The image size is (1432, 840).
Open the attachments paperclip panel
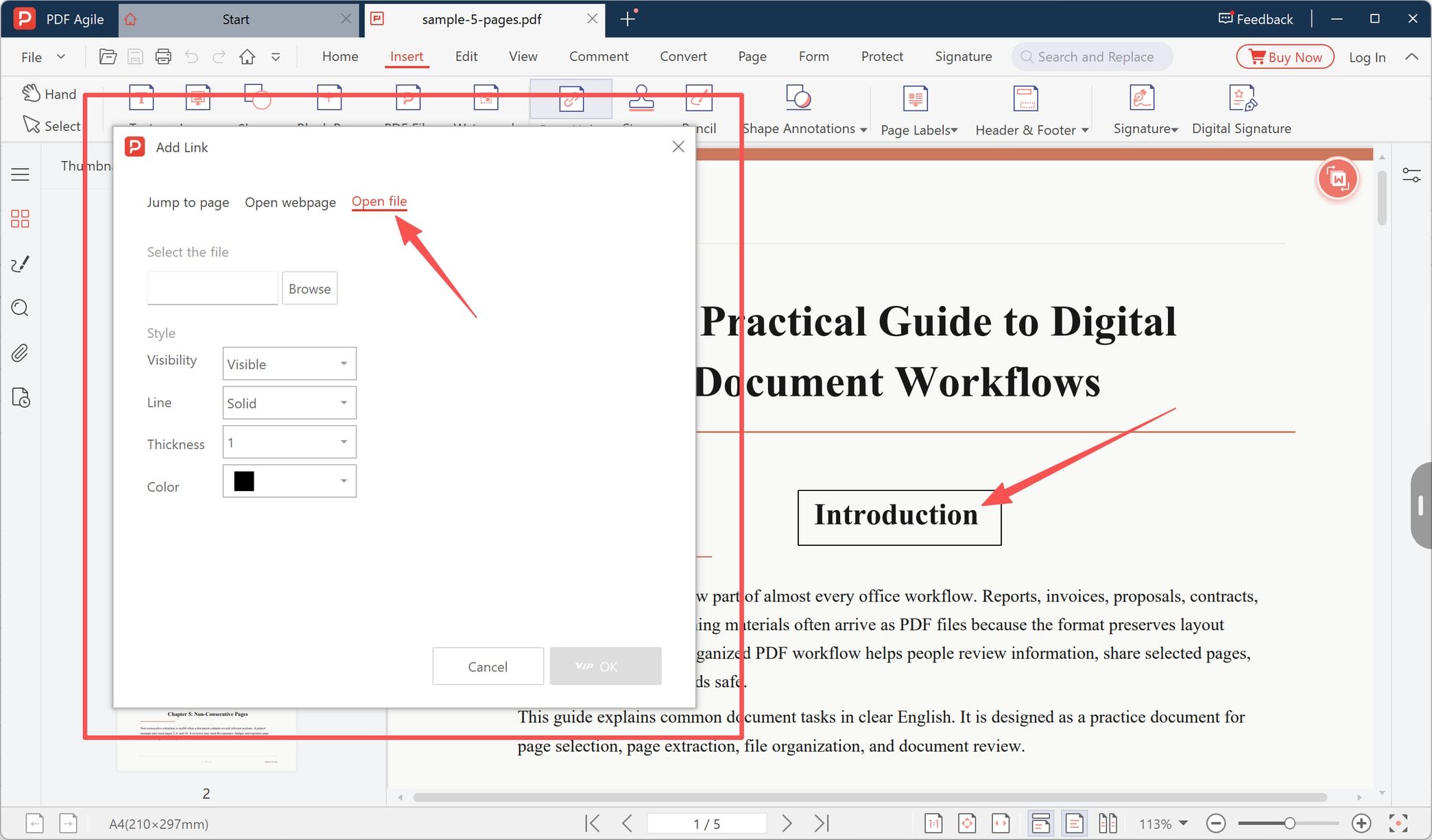click(x=20, y=353)
